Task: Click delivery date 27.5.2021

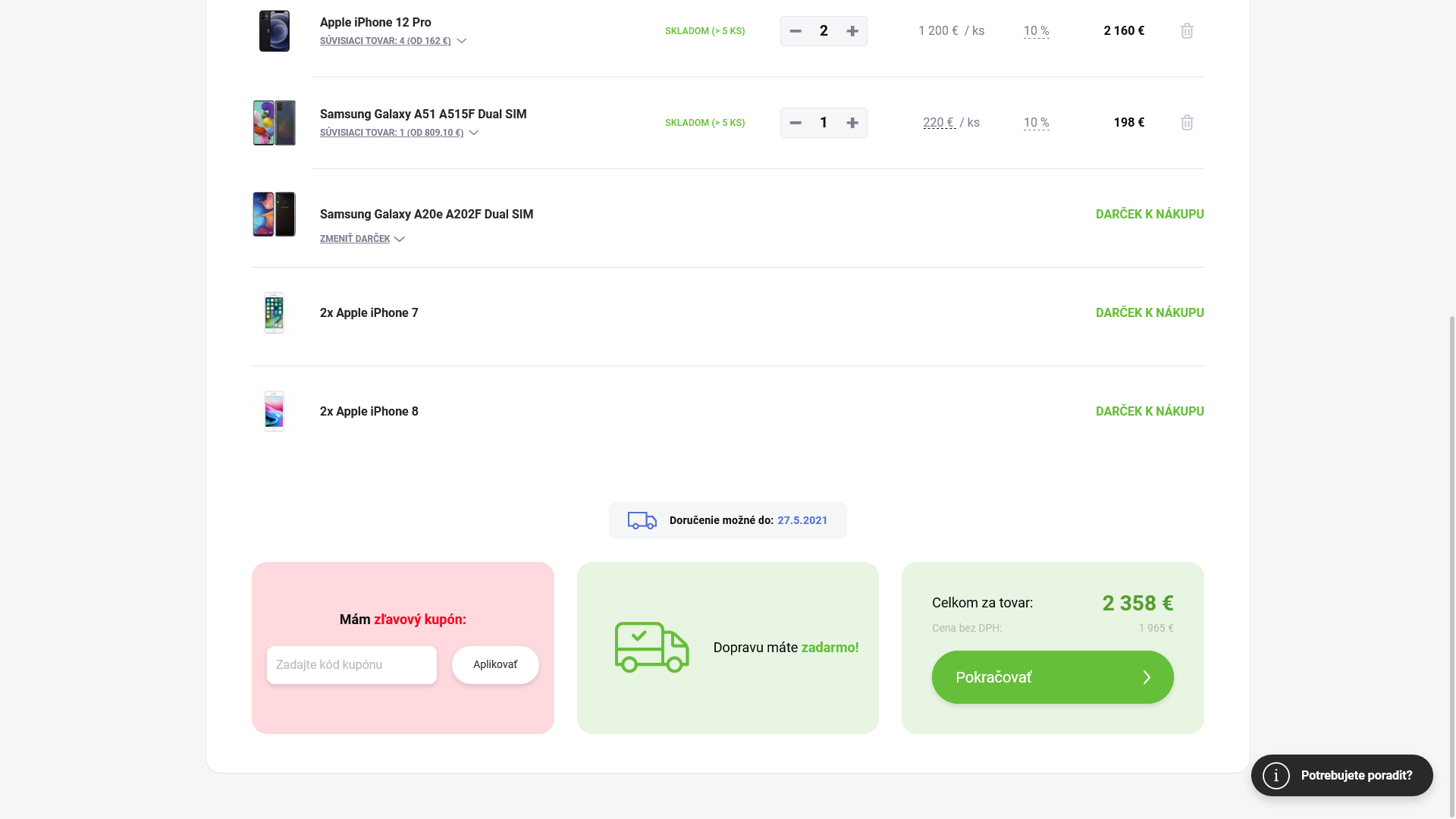Action: (x=802, y=520)
